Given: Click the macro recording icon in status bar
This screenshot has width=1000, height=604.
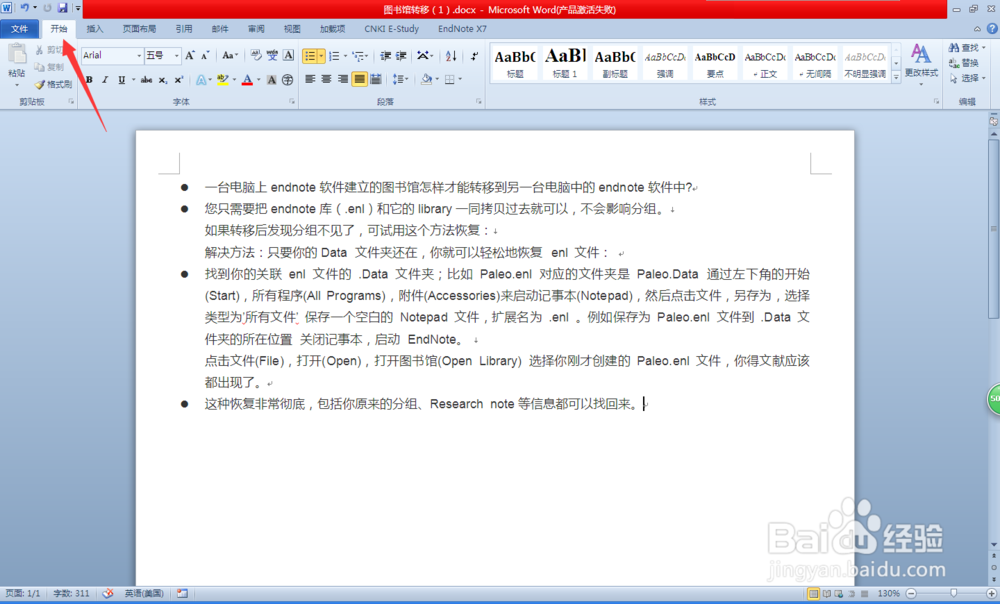Looking at the screenshot, I should (182, 593).
